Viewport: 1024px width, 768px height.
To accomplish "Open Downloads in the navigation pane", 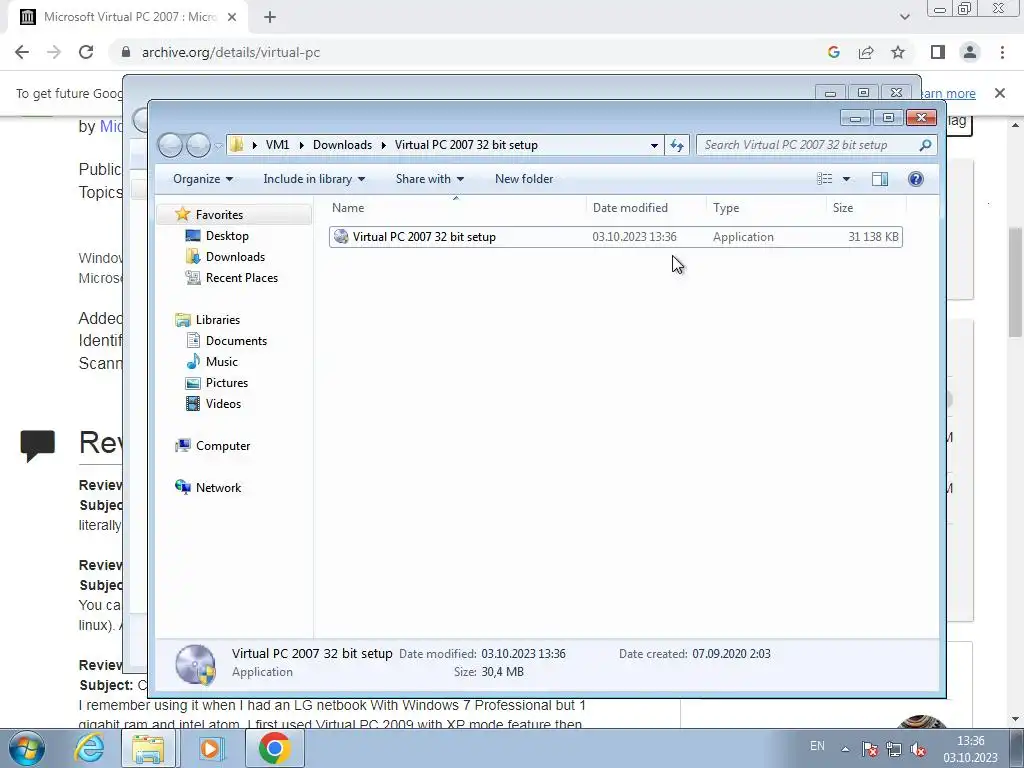I will 235,257.
